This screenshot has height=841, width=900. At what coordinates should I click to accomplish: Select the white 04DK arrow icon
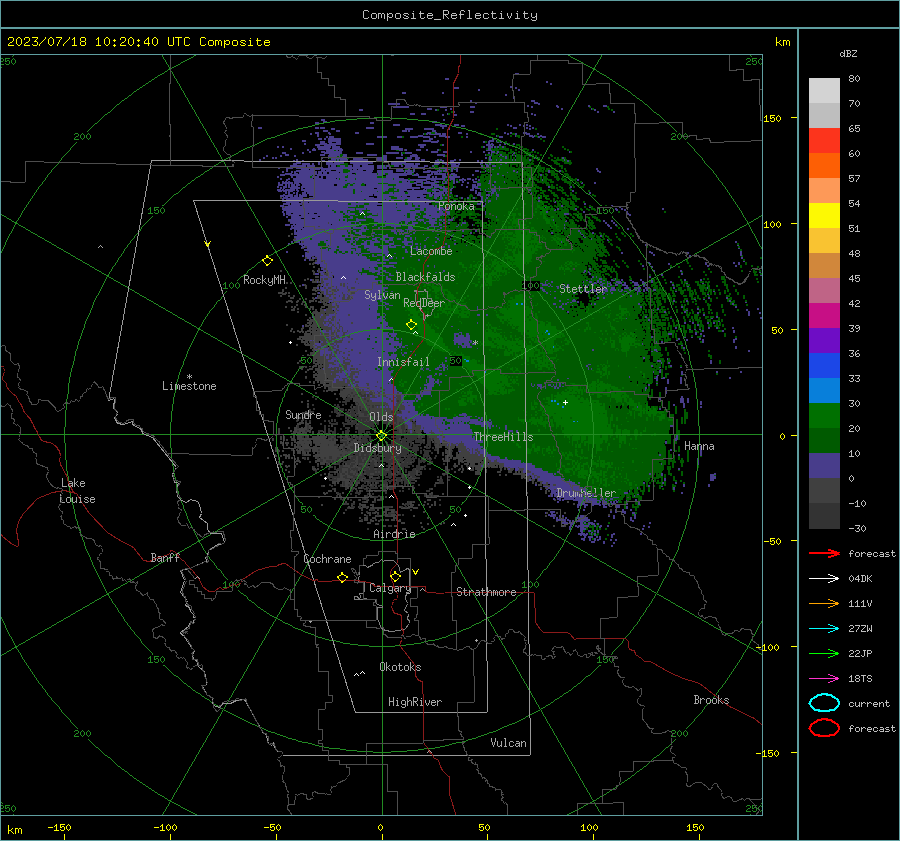(x=824, y=578)
